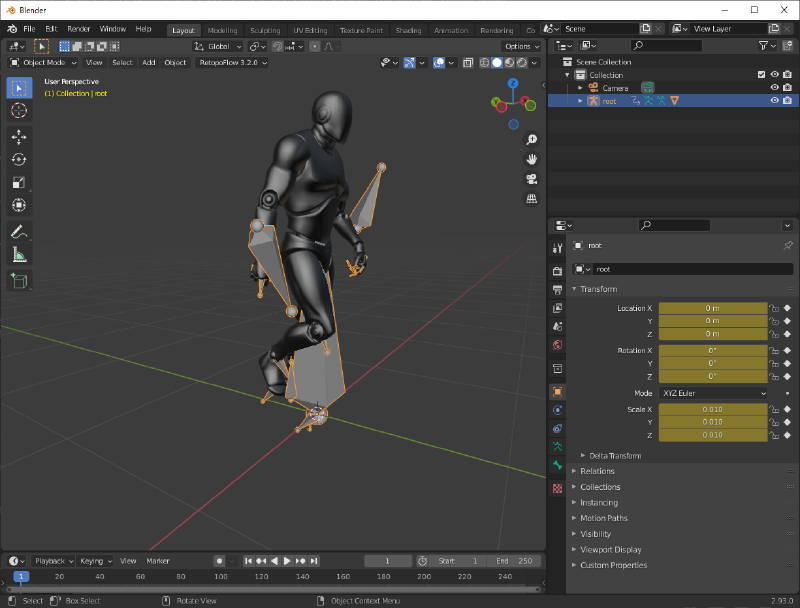Open the View Layer properties tab

pyautogui.click(x=557, y=308)
